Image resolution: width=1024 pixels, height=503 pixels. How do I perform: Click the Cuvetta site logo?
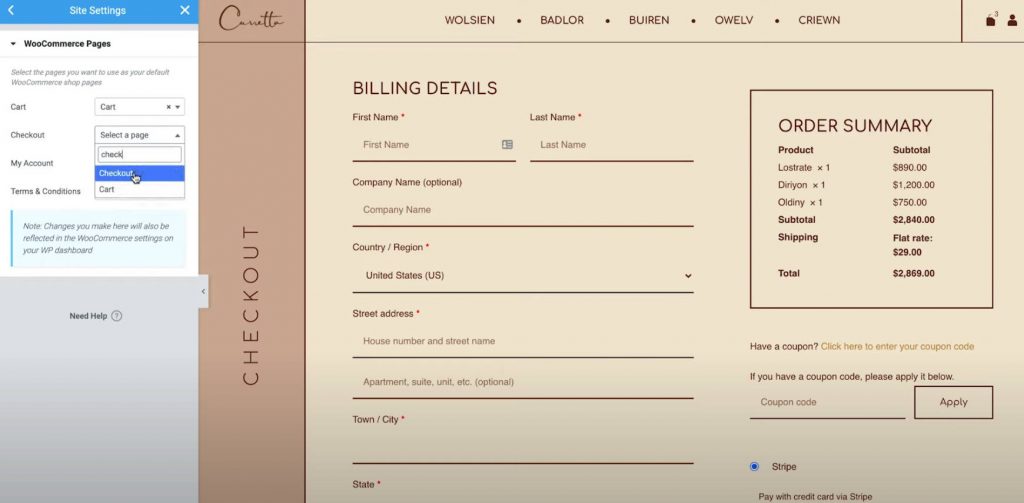coord(251,20)
